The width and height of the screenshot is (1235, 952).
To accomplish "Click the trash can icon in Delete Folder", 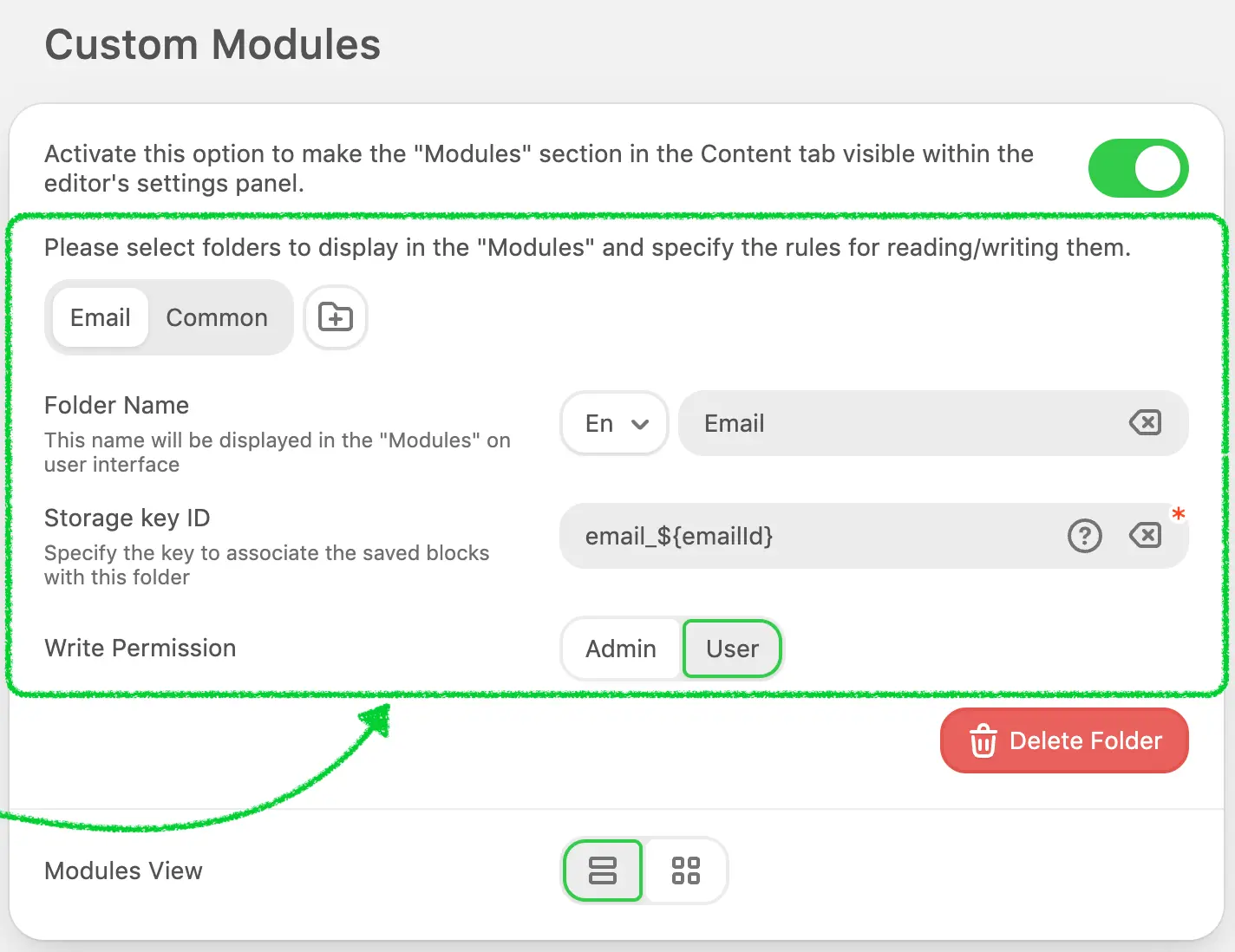I will point(983,741).
